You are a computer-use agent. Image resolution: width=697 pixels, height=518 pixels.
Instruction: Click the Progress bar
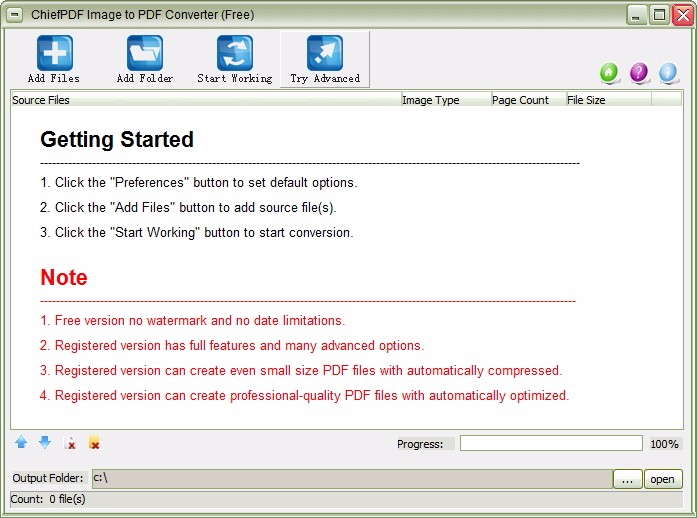pos(551,443)
